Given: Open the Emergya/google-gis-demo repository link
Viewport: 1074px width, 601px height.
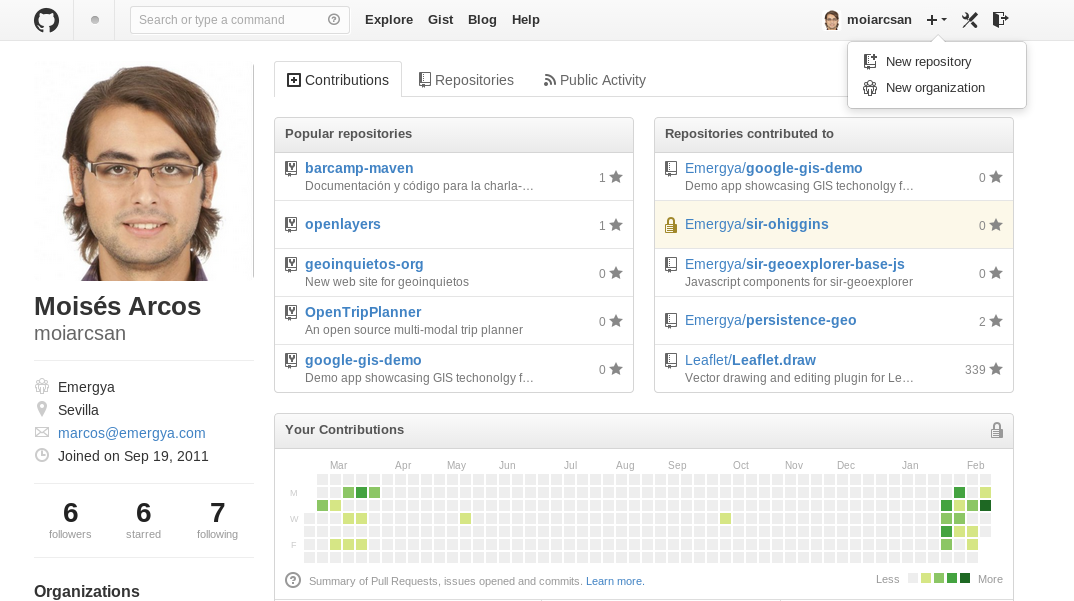Looking at the screenshot, I should click(x=773, y=168).
